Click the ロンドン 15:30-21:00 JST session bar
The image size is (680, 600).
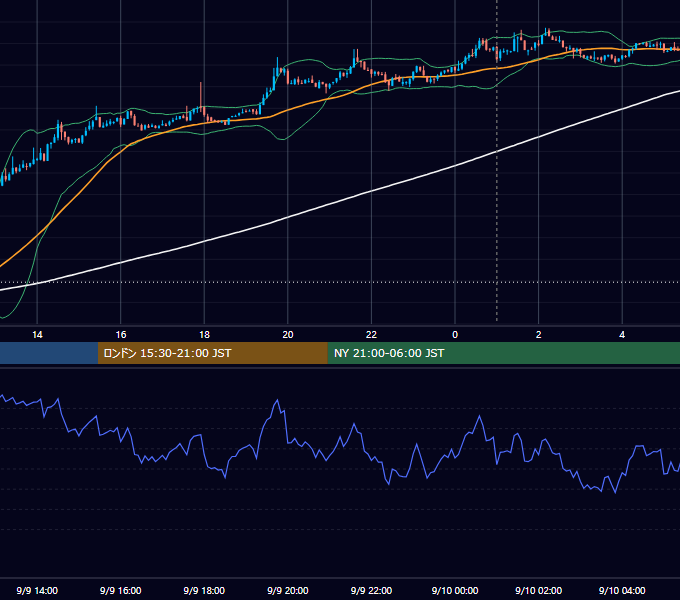pos(212,353)
